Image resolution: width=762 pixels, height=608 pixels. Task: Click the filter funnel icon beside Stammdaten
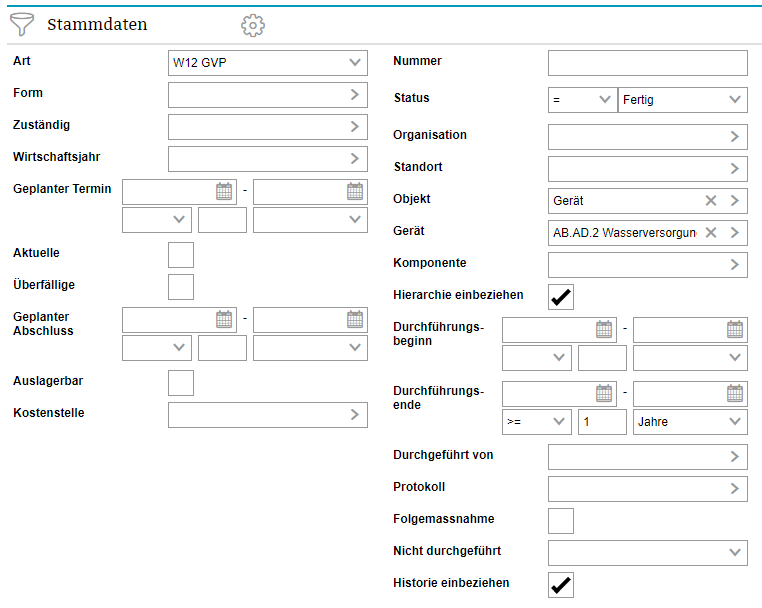(x=21, y=24)
